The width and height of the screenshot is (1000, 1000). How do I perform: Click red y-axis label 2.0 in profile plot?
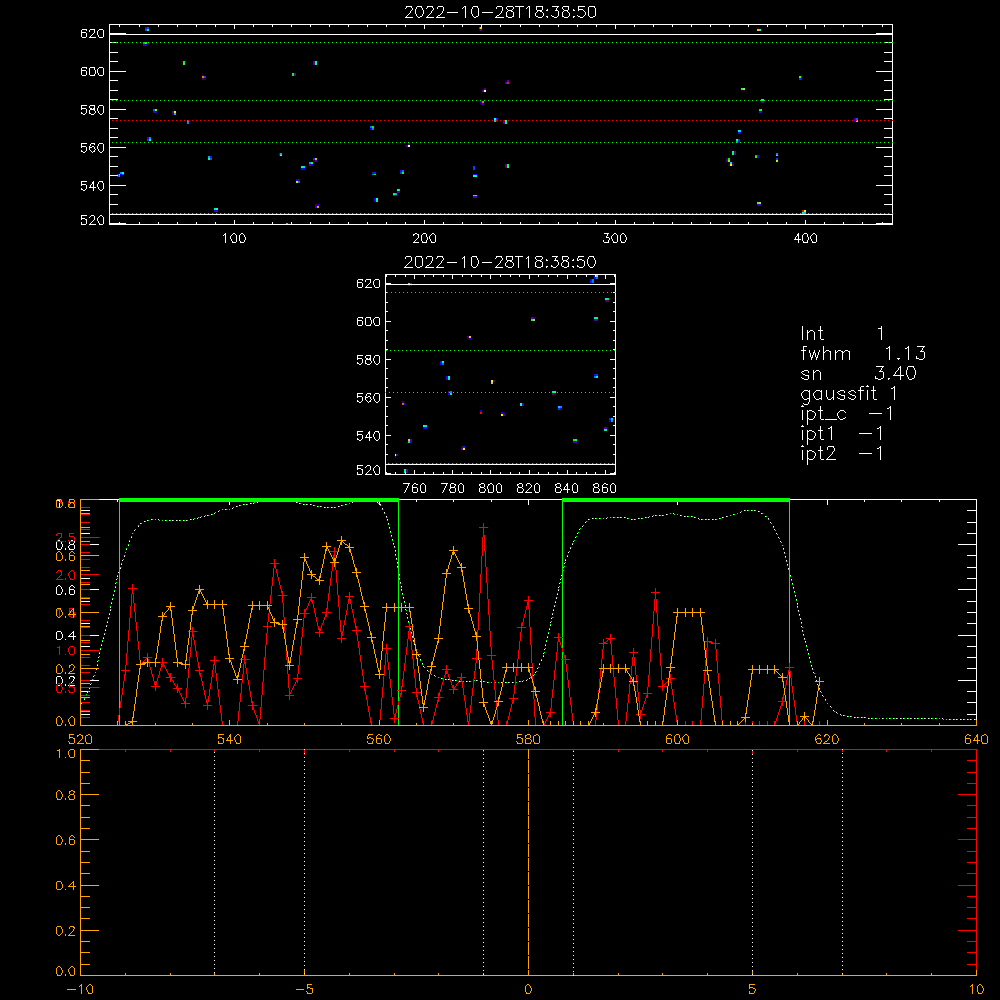click(65, 575)
